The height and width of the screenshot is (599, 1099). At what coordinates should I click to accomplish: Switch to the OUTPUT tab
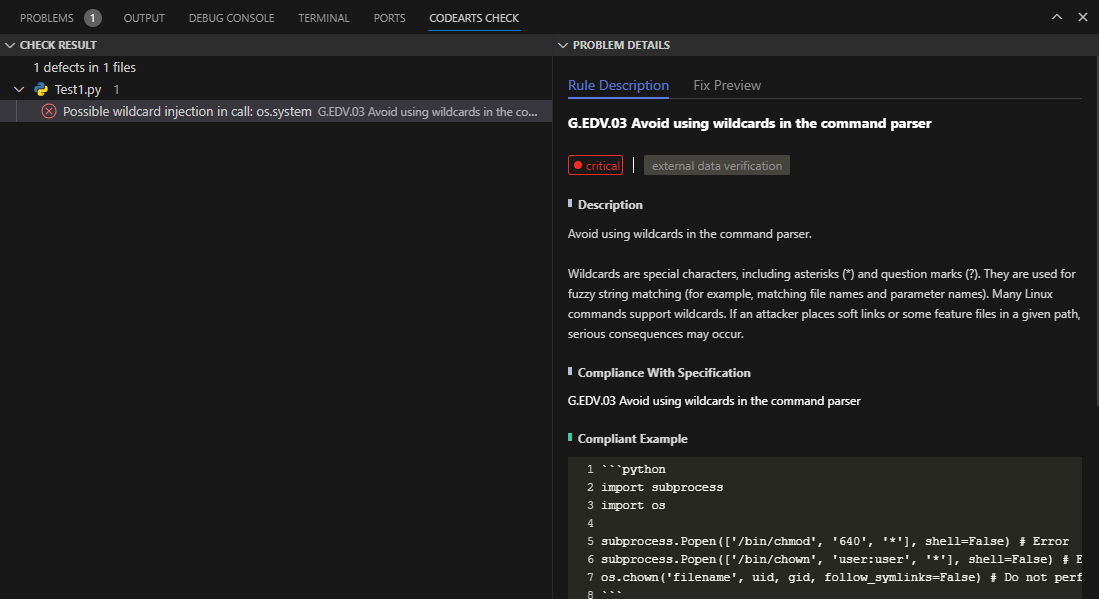point(144,18)
